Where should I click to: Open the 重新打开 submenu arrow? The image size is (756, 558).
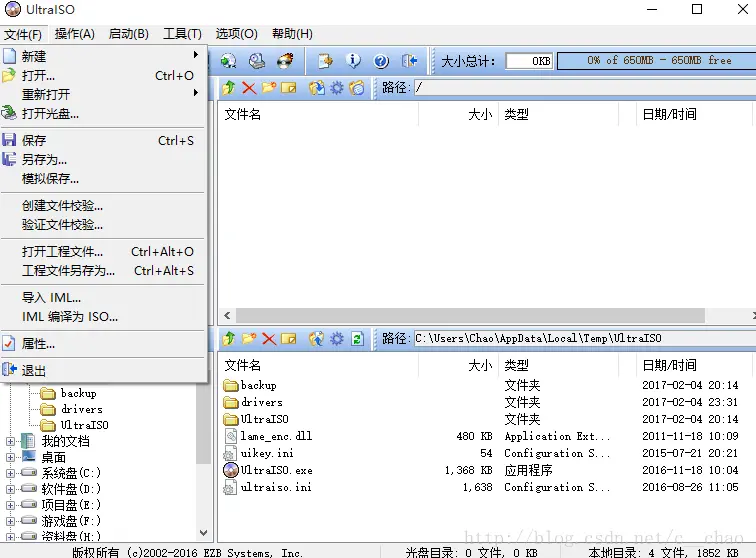tap(196, 92)
